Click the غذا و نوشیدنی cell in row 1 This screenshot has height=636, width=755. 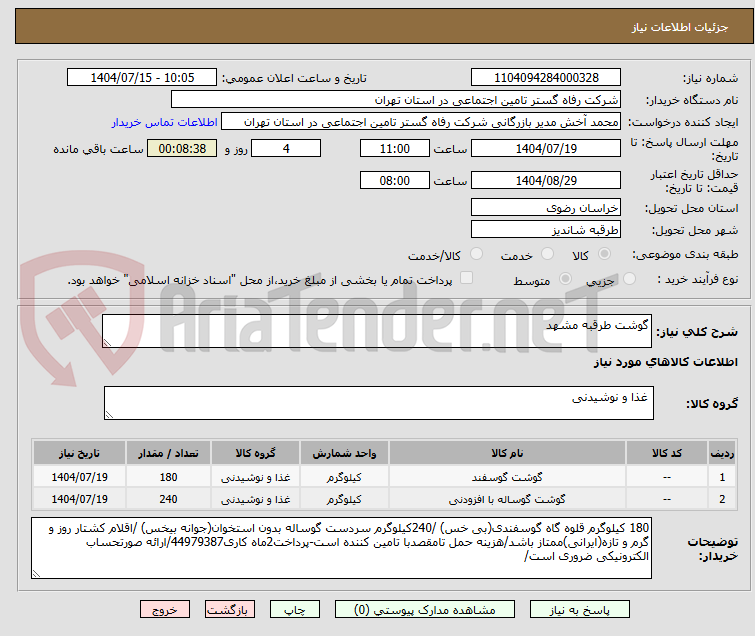(x=255, y=477)
